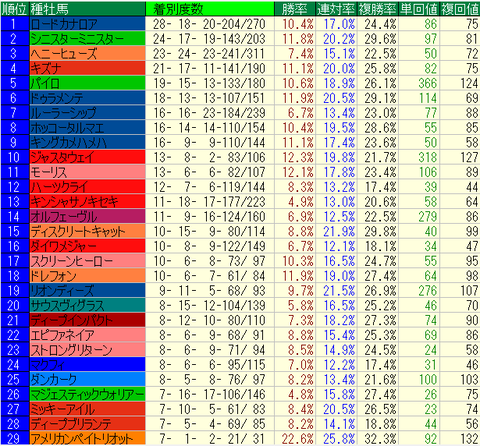Click 単回値 value 366
Image resolution: width=480 pixels, height=446 pixels.
428,83
